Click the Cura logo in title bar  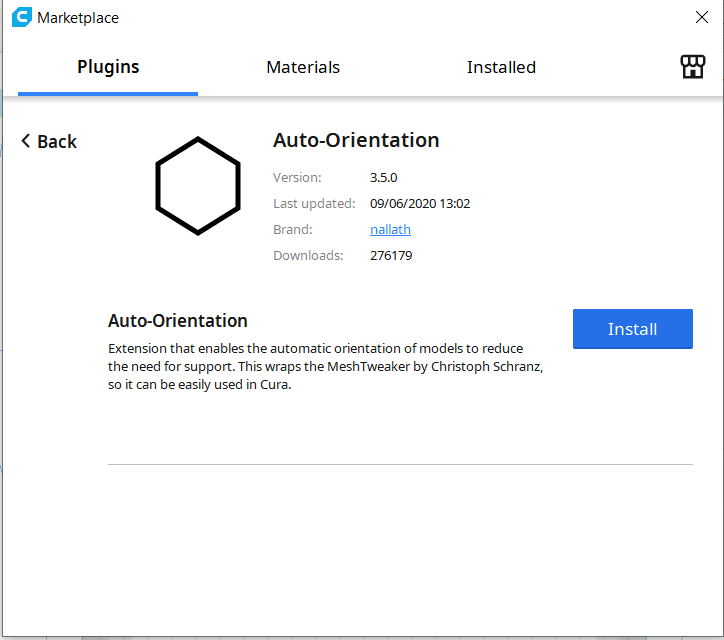21,17
